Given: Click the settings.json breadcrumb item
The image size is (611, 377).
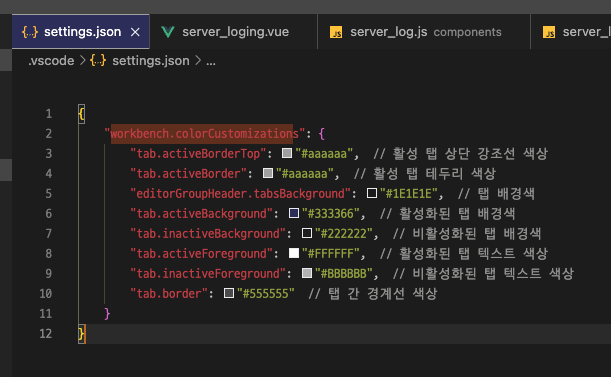Looking at the screenshot, I should point(151,61).
